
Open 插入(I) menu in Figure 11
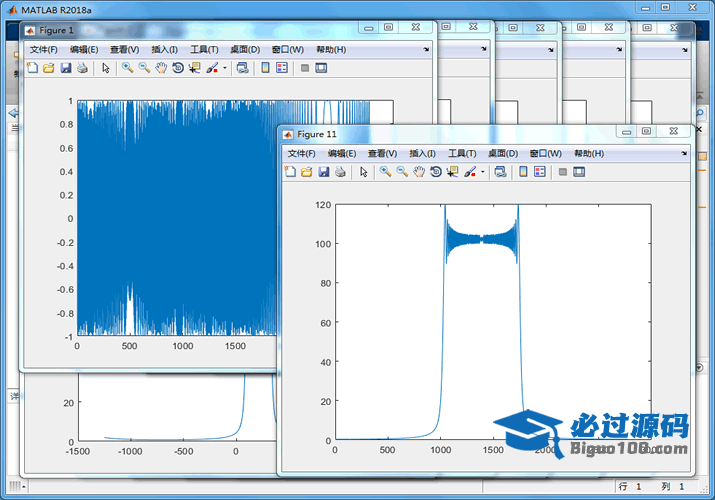(x=422, y=154)
